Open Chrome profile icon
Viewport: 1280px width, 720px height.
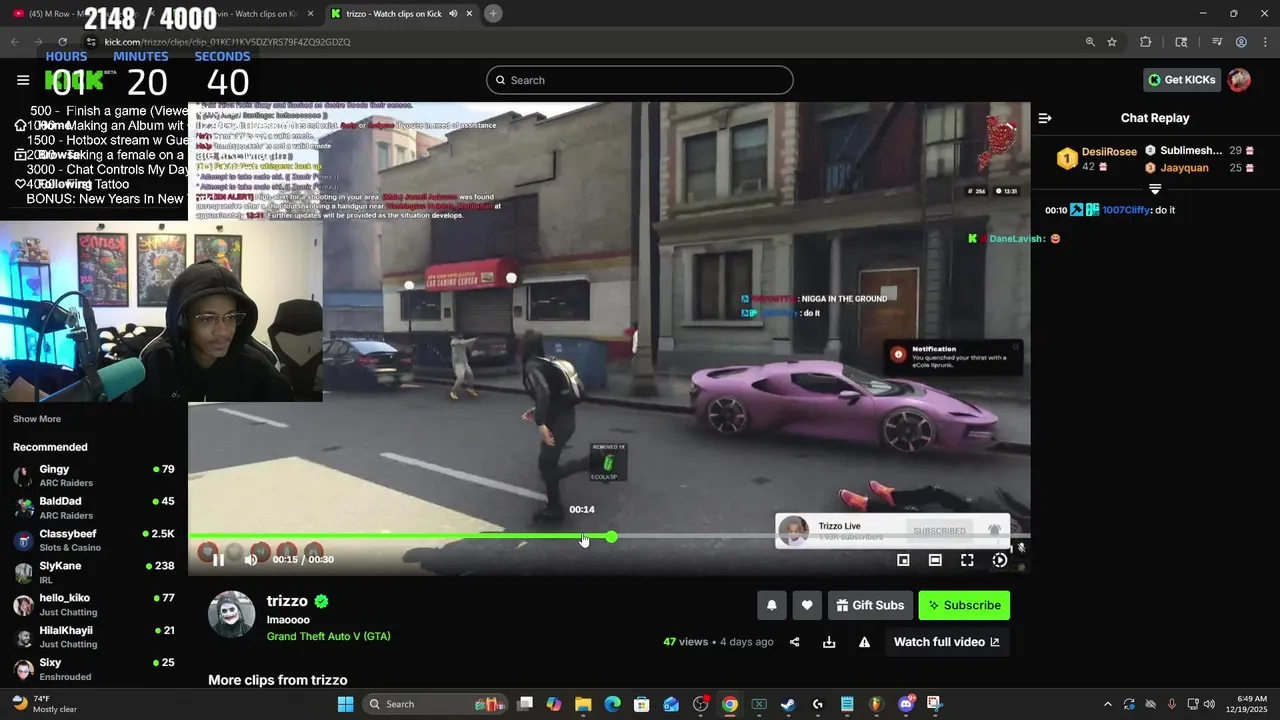pyautogui.click(x=1241, y=42)
